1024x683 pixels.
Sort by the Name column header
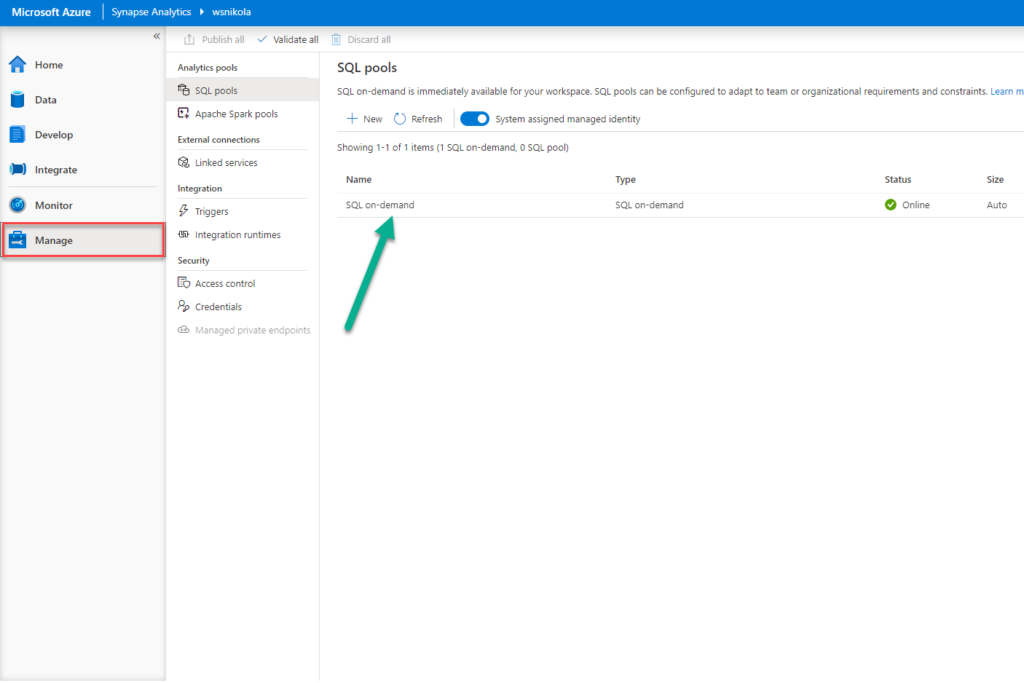tap(359, 179)
